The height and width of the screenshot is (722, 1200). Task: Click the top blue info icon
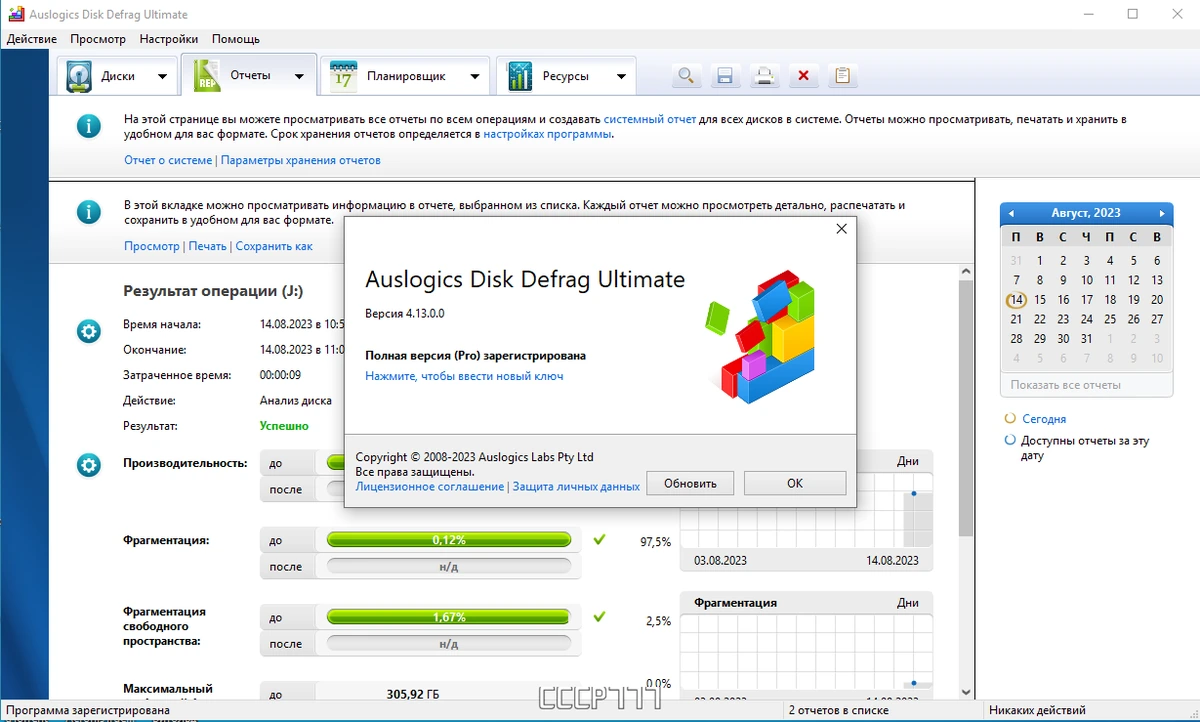coord(89,126)
